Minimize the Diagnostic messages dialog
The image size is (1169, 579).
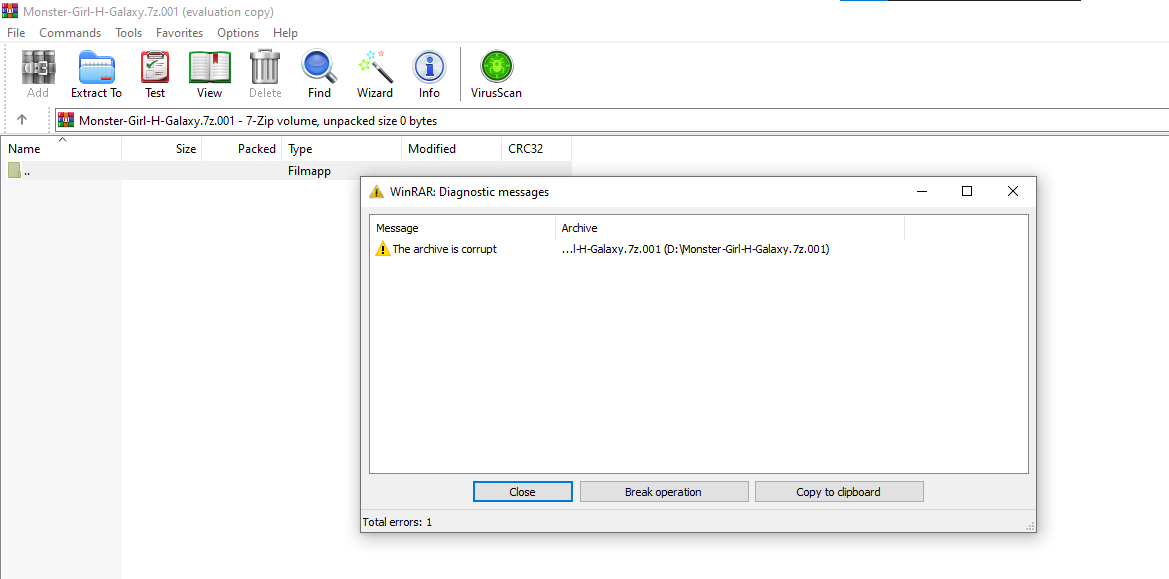point(922,192)
